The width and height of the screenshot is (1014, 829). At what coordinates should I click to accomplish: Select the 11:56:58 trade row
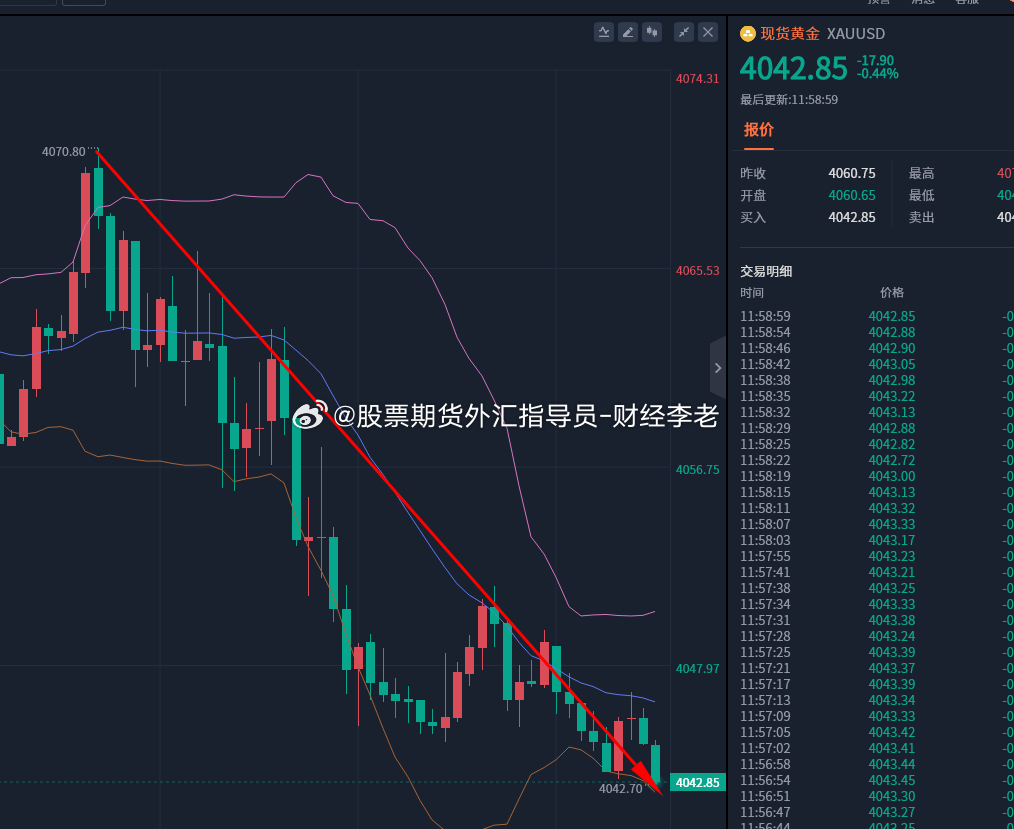point(877,764)
